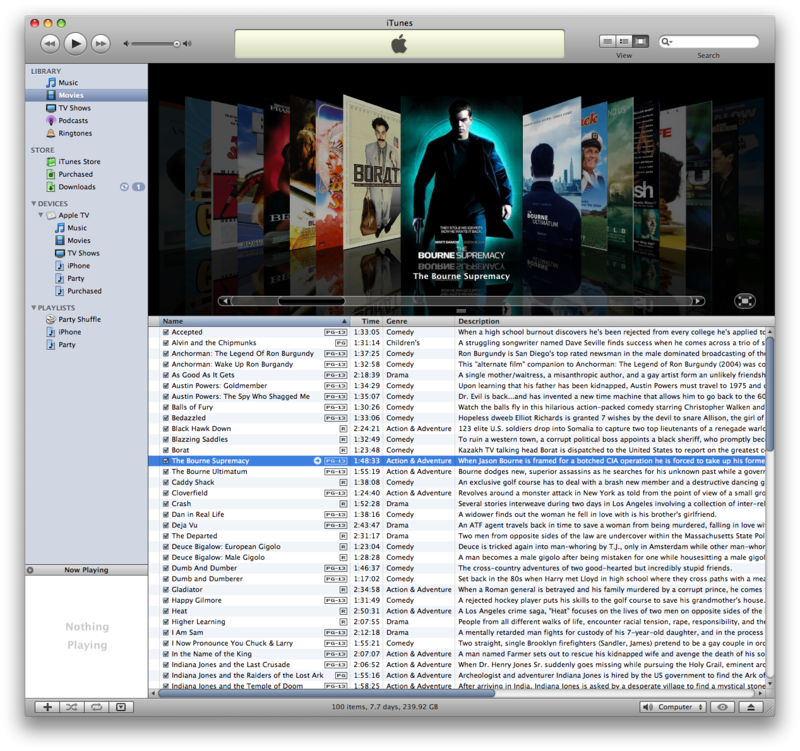Click the Downloads activity refresh icon
The image size is (800, 751).
click(124, 187)
